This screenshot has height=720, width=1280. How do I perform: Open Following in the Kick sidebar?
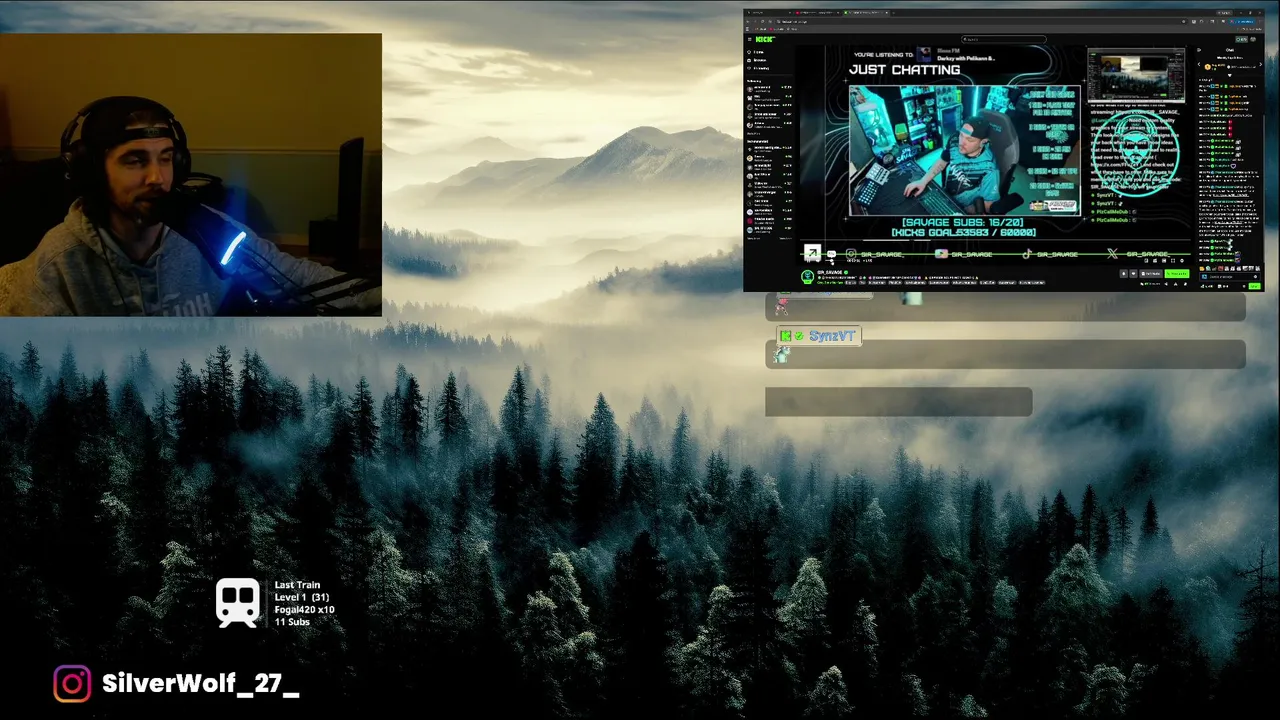click(758, 68)
